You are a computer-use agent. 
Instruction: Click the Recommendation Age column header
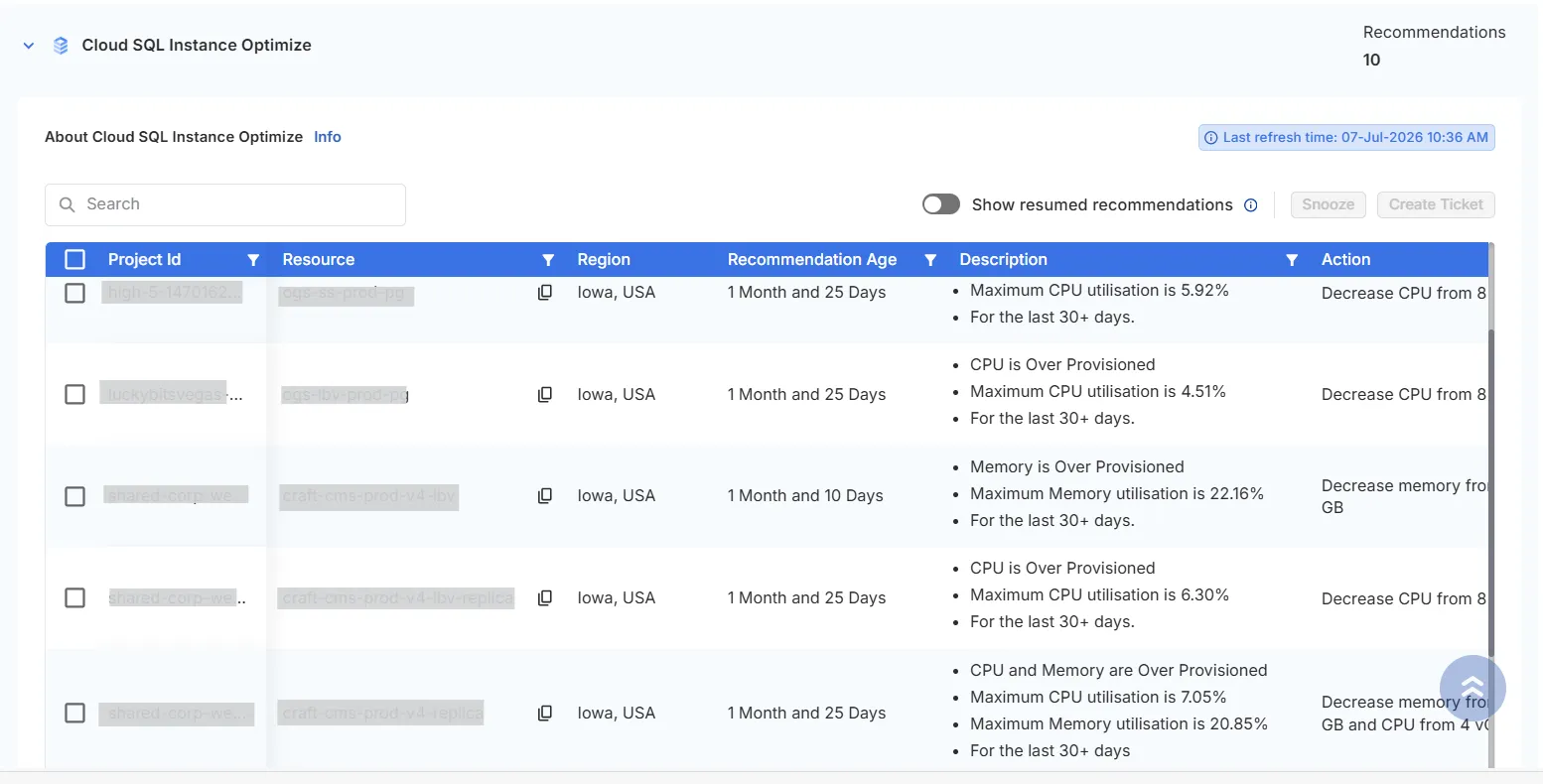coord(812,260)
